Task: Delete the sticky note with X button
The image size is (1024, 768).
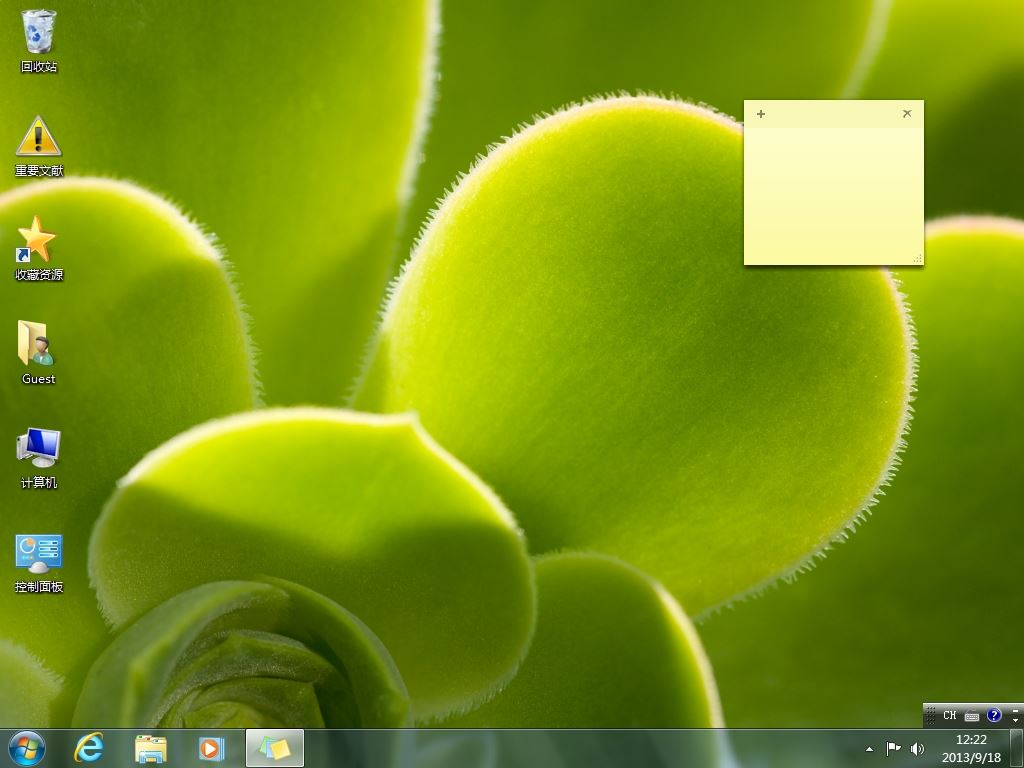Action: coord(907,114)
